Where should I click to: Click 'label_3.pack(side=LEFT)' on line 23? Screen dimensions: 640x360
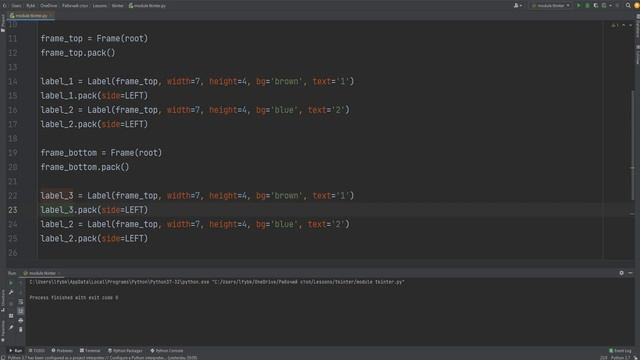[x=94, y=210]
